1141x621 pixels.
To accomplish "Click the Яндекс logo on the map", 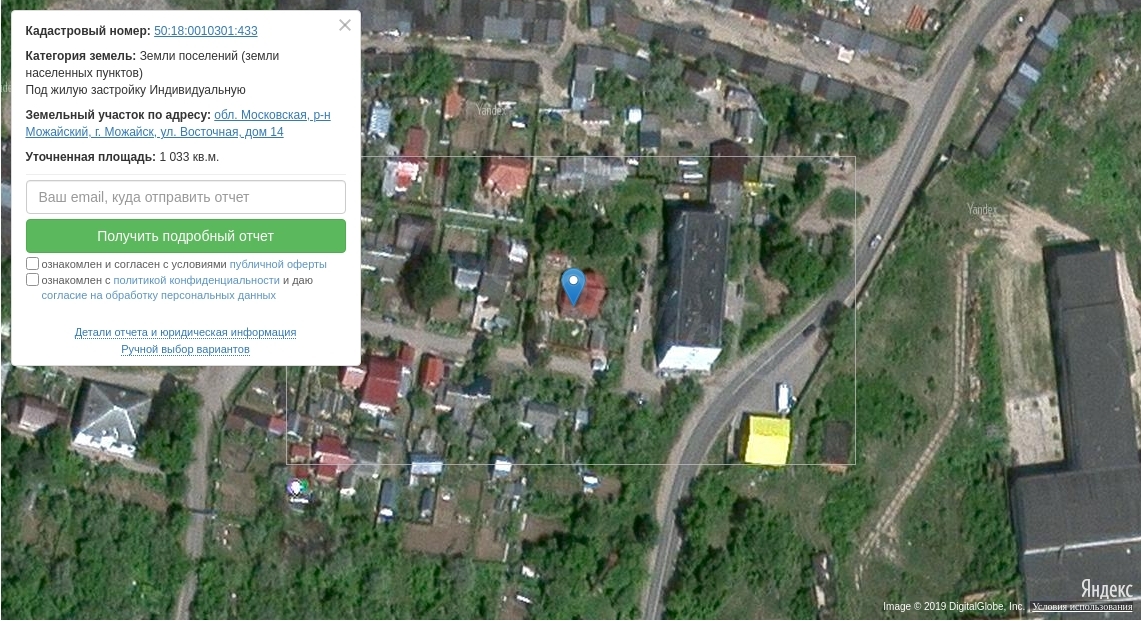I will pos(1106,588).
